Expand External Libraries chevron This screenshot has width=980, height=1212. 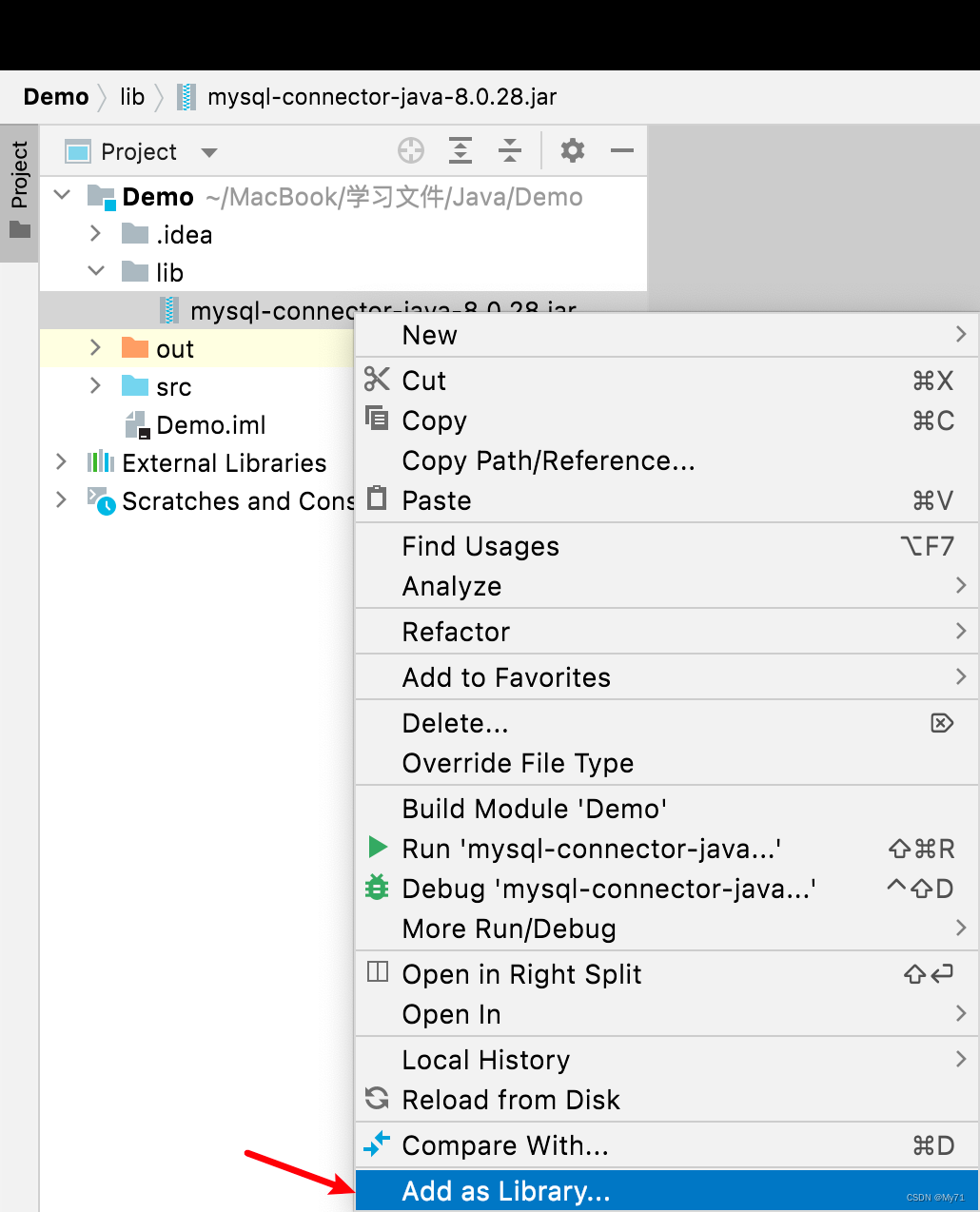tap(62, 461)
